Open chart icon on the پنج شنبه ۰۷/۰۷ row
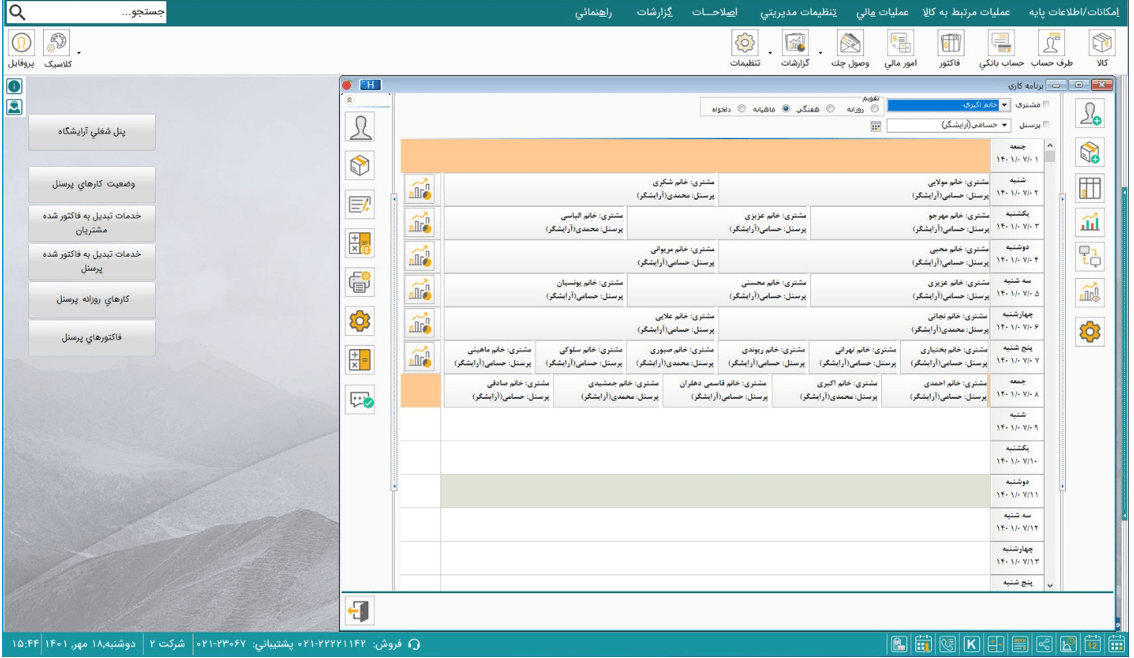 point(420,357)
